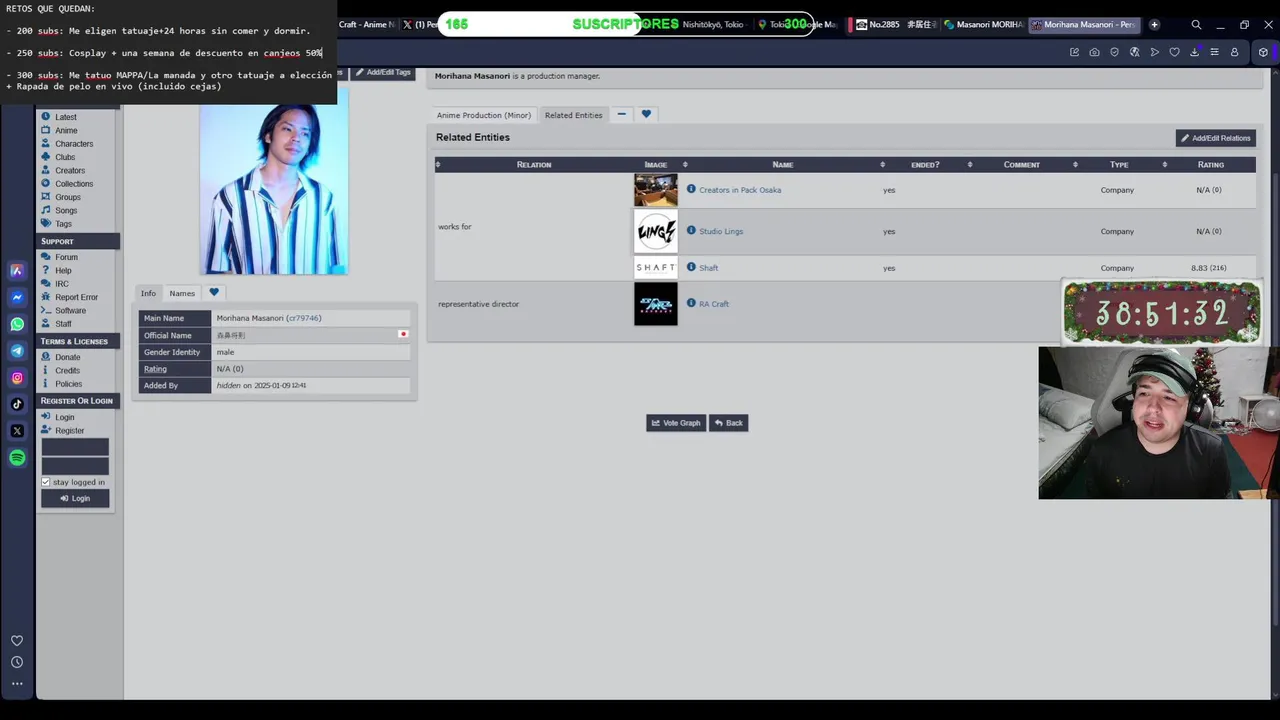Viewport: 1280px width, 720px height.
Task: Sort by ended? column arrow
Action: [969, 164]
